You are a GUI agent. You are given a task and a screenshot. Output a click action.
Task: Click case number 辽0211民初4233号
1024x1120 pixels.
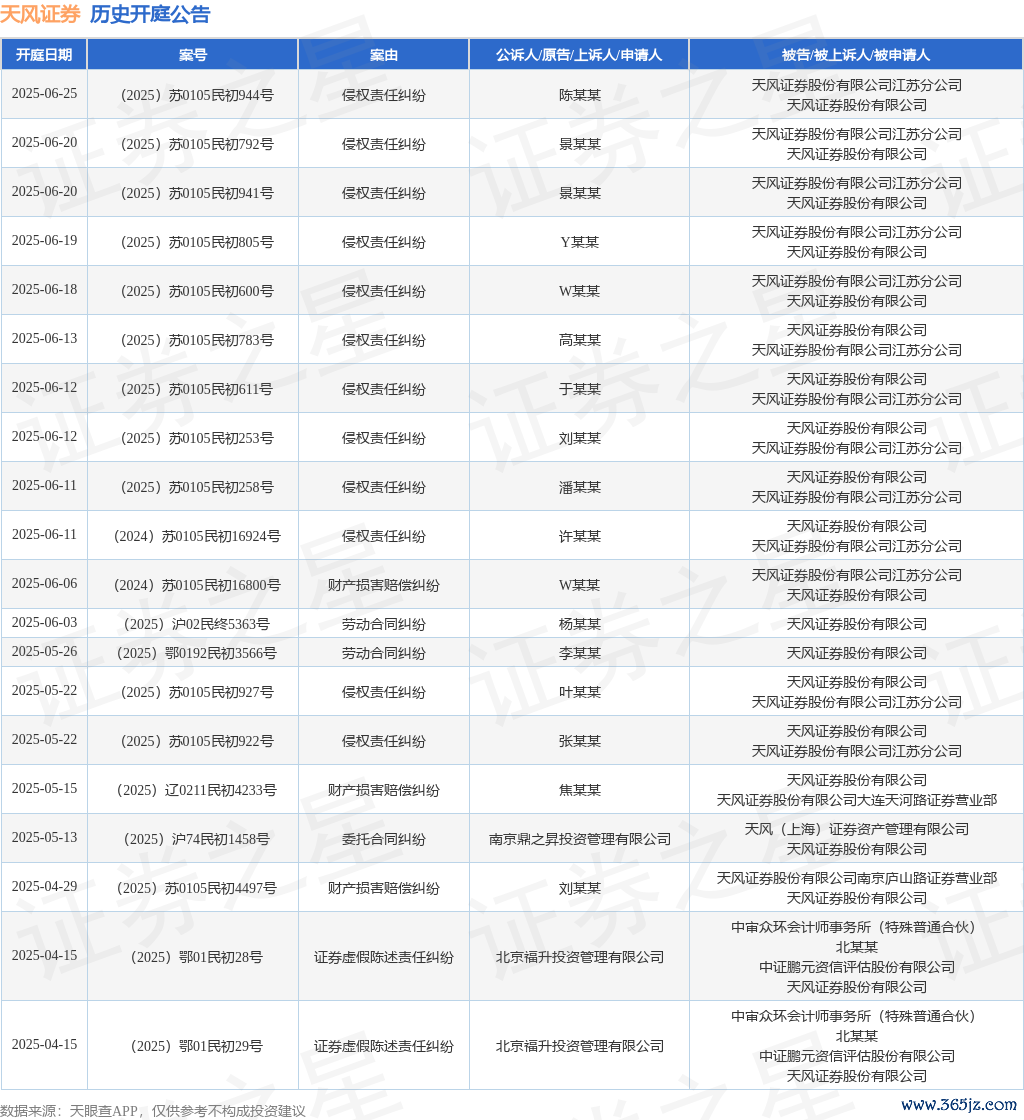click(x=197, y=791)
